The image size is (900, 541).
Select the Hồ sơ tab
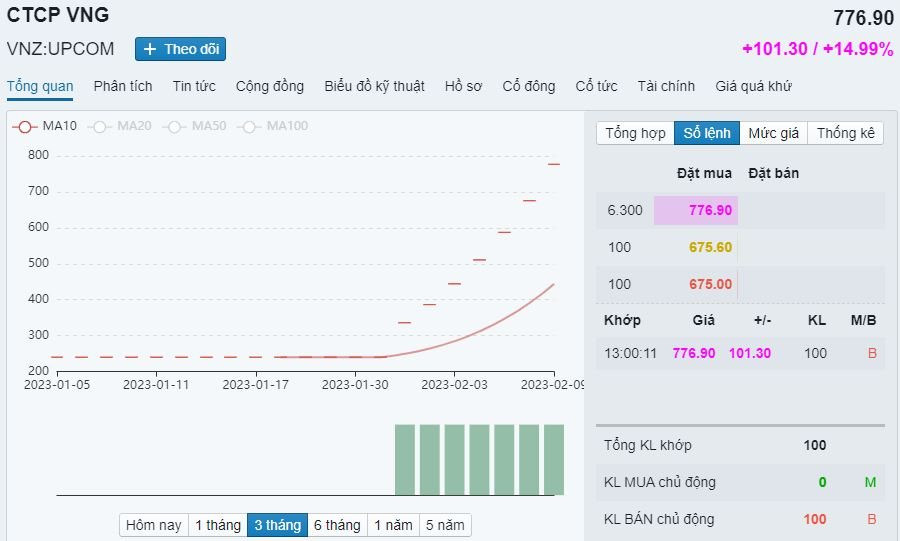[463, 87]
